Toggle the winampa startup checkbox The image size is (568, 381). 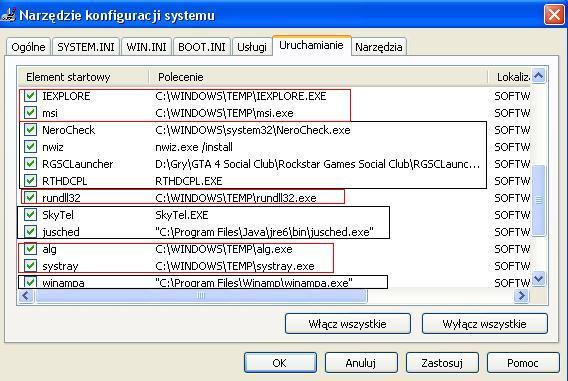[x=30, y=282]
